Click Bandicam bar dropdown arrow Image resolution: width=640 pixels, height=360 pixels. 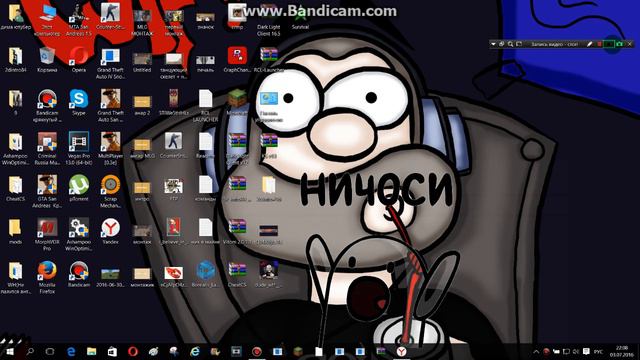[x=493, y=44]
